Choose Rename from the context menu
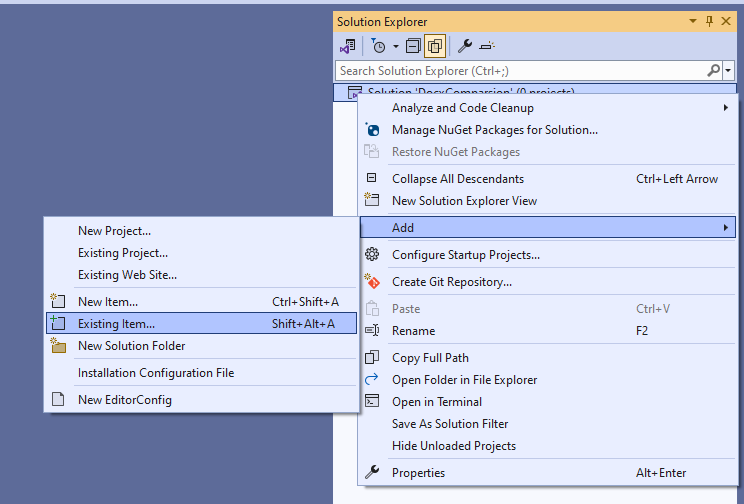Image resolution: width=744 pixels, height=504 pixels. click(x=548, y=331)
